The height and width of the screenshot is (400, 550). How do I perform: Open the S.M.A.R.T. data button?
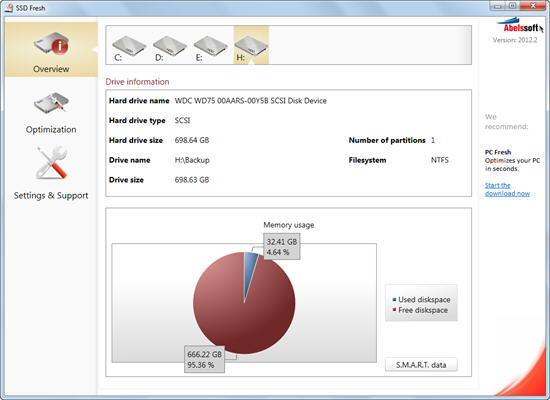coord(421,365)
